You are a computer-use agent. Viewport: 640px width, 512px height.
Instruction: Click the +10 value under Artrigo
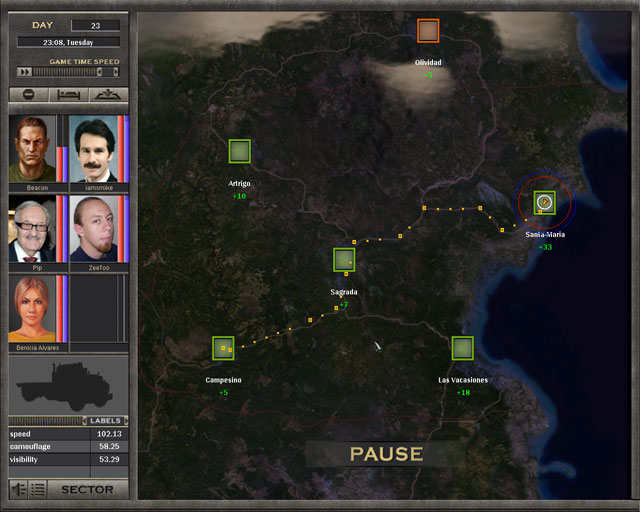click(x=239, y=196)
